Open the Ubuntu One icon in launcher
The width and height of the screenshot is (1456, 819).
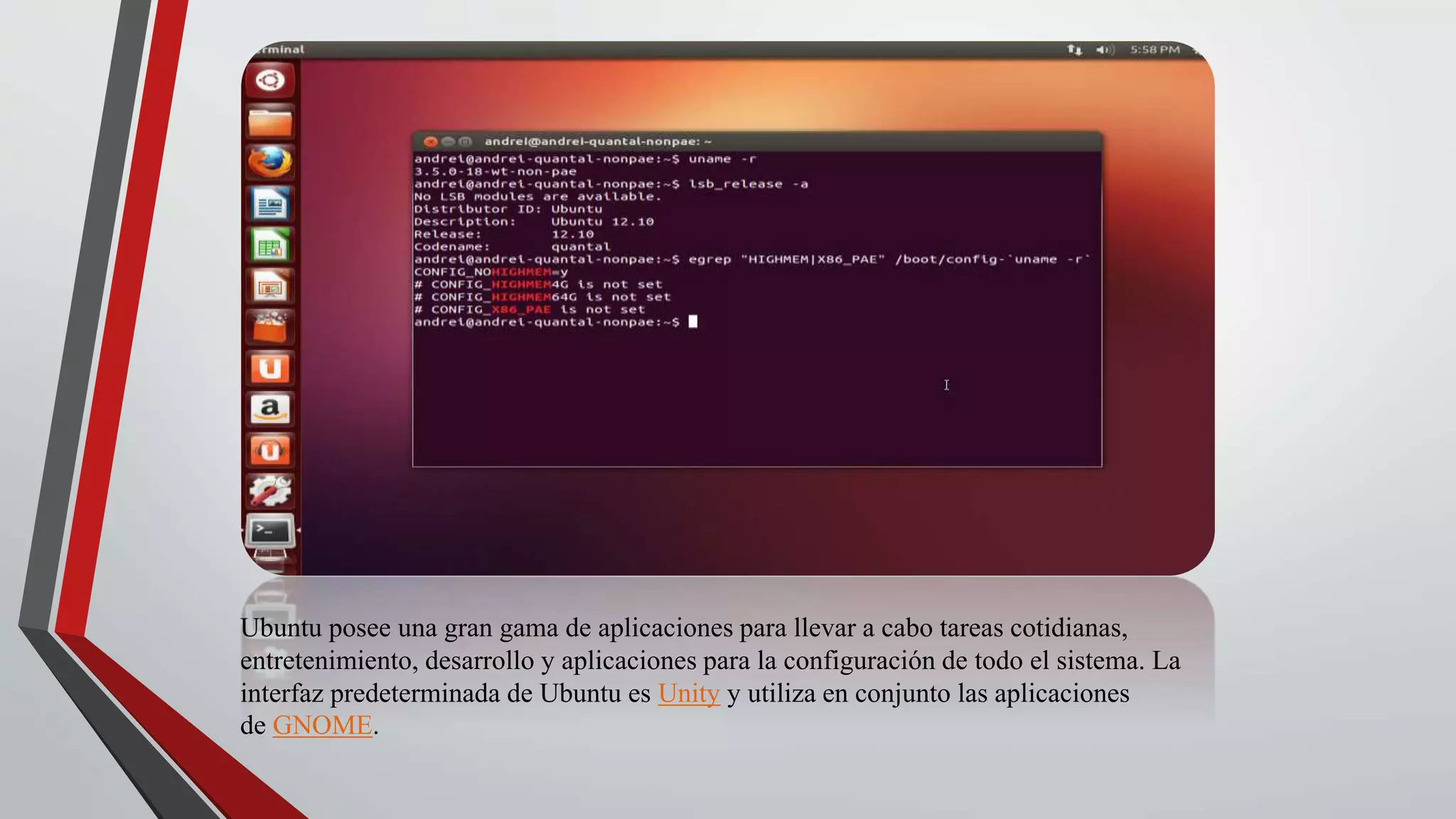tap(270, 368)
